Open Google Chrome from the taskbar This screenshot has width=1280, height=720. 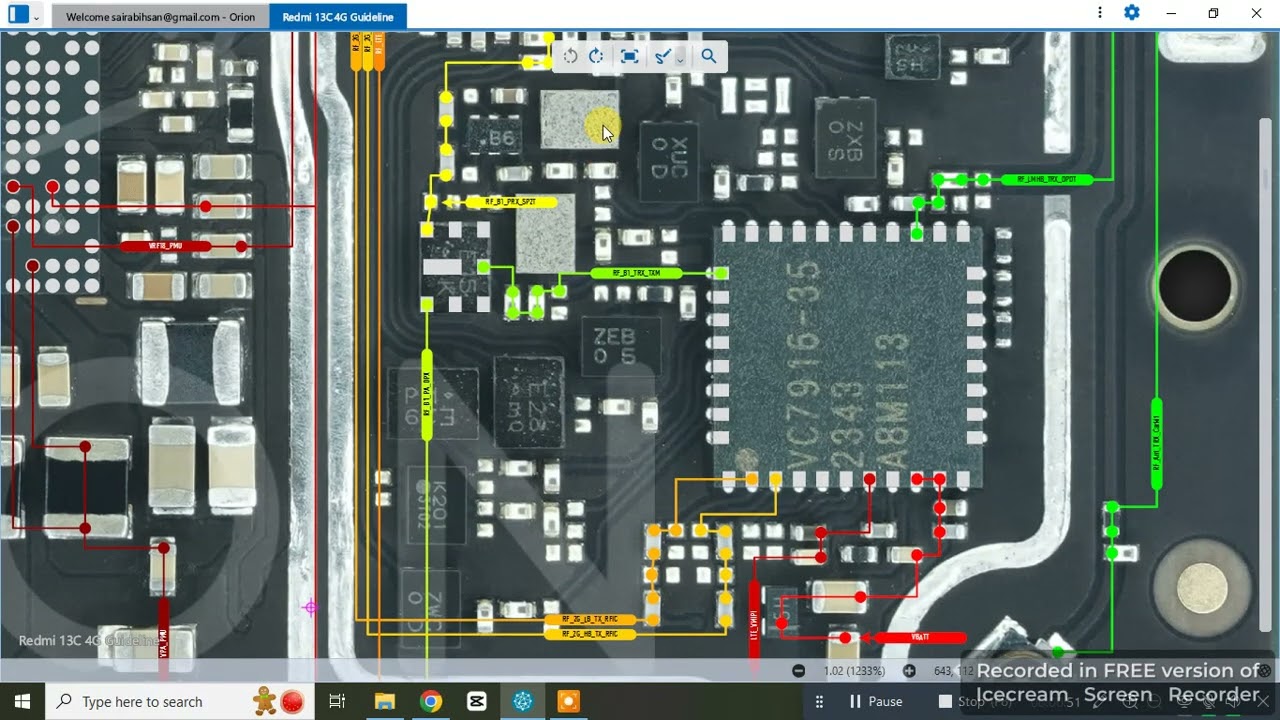(x=431, y=701)
